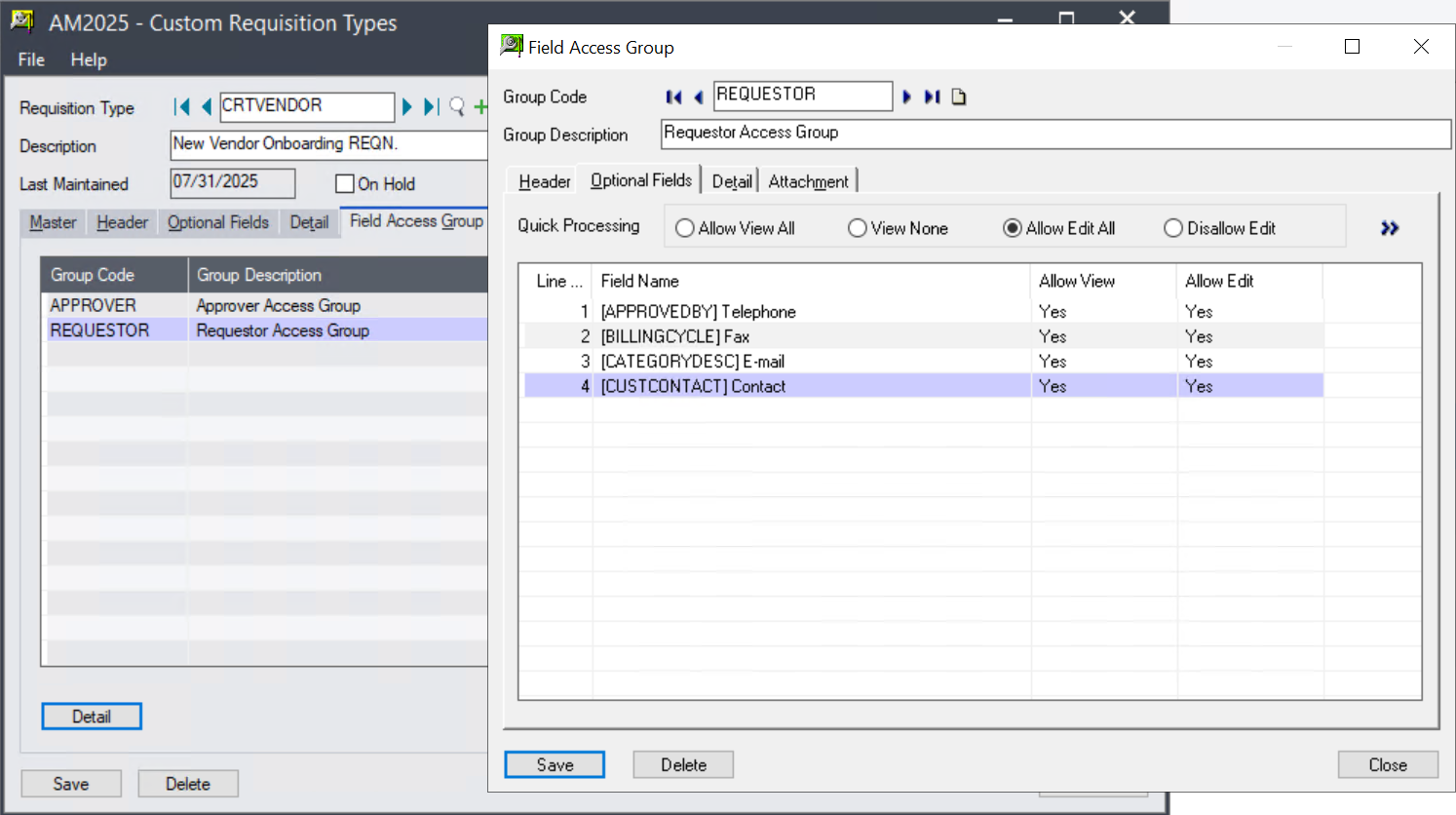Screen dimensions: 1456x815
Task: Go to previous Group Code record
Action: tap(698, 97)
